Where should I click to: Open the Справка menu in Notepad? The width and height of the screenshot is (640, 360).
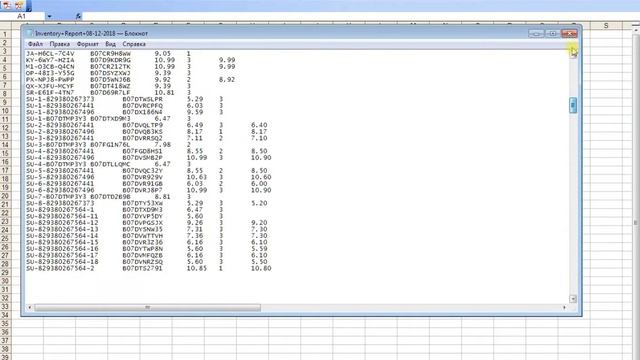(x=134, y=44)
